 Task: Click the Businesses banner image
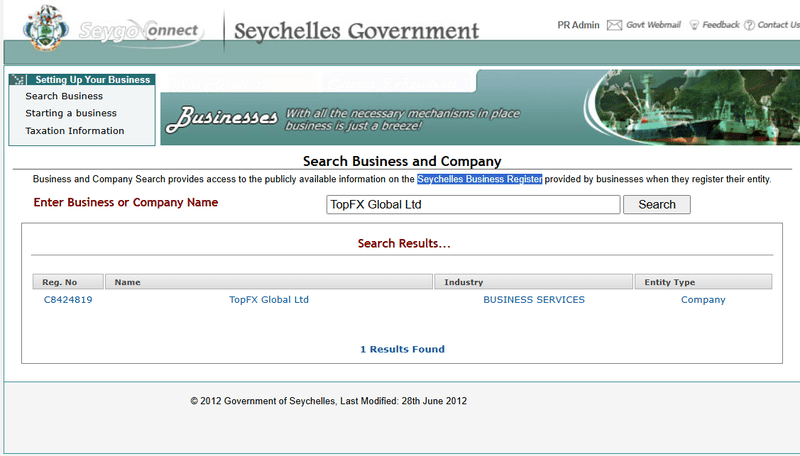click(480, 108)
